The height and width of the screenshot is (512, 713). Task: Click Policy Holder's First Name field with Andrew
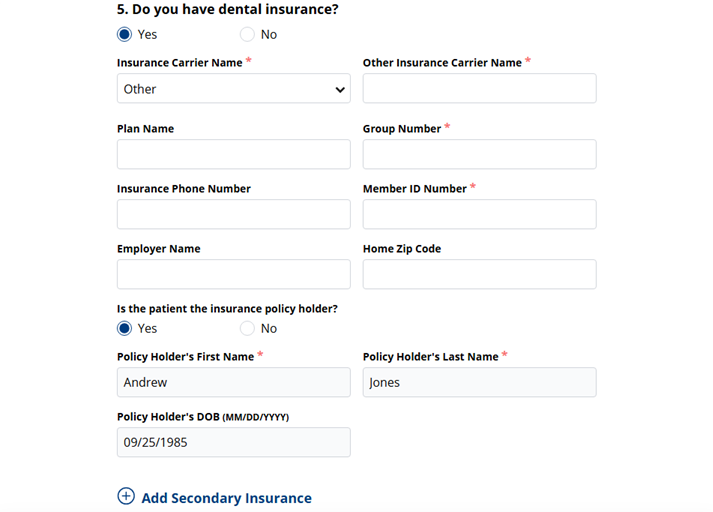pyautogui.click(x=233, y=383)
